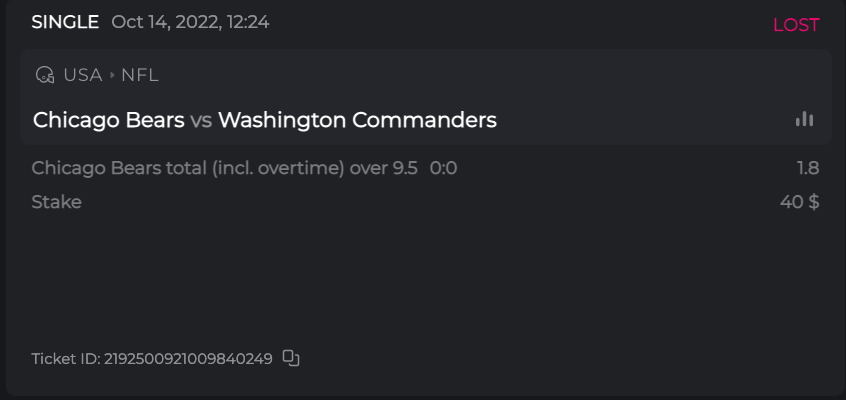This screenshot has height=400, width=846.
Task: Copy the ticket ID to clipboard
Action: pos(291,358)
